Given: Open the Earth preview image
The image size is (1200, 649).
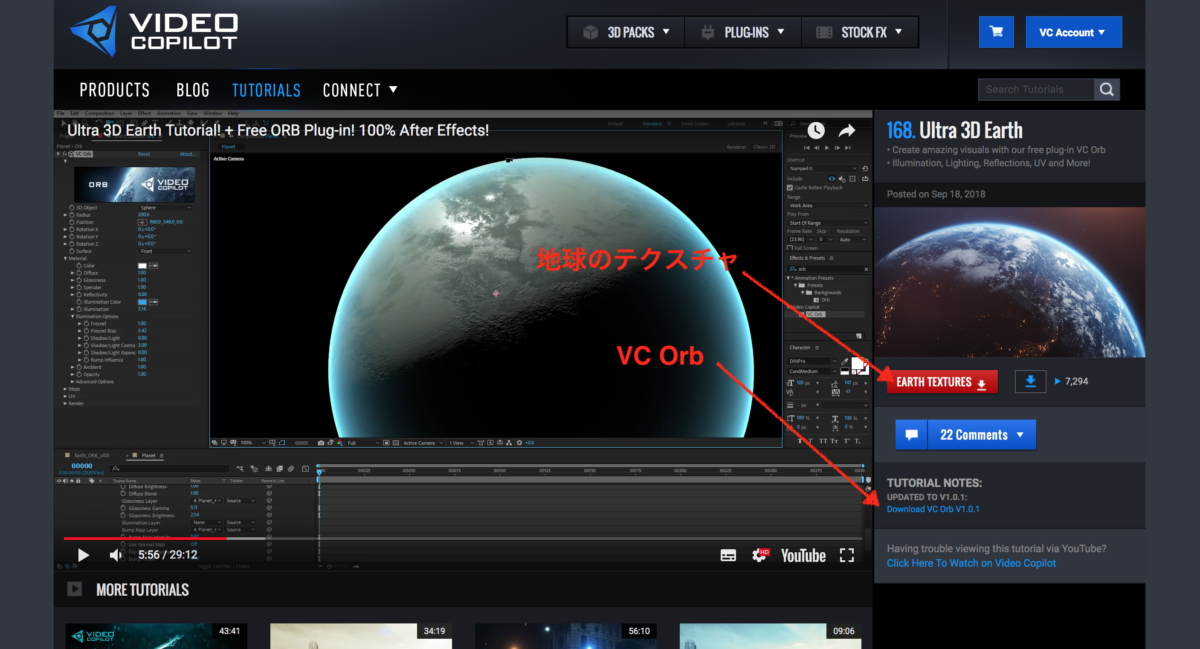Looking at the screenshot, I should [1009, 283].
